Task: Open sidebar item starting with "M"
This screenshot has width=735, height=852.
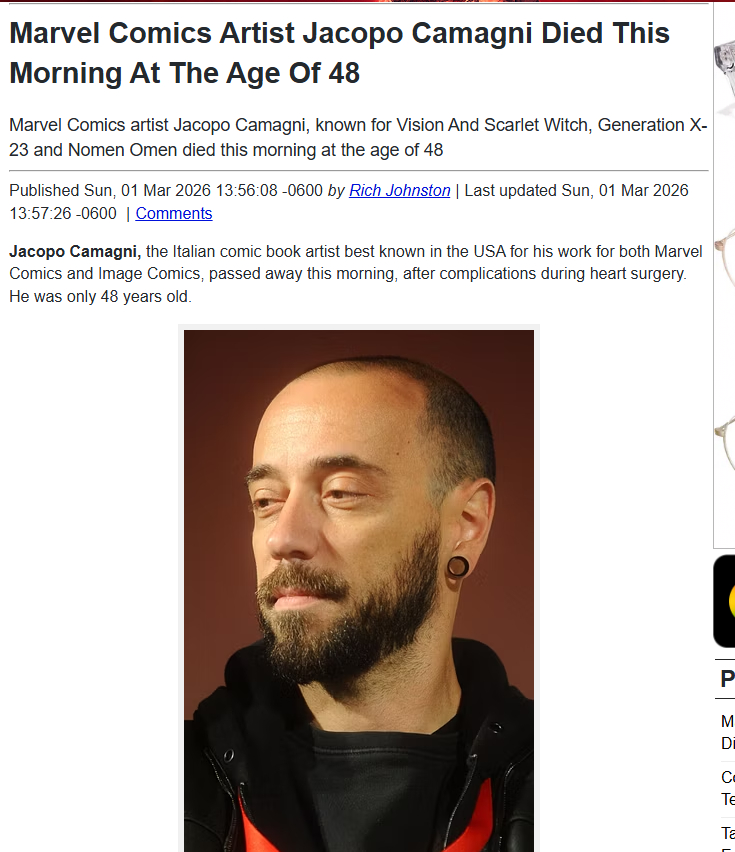Action: (x=728, y=732)
